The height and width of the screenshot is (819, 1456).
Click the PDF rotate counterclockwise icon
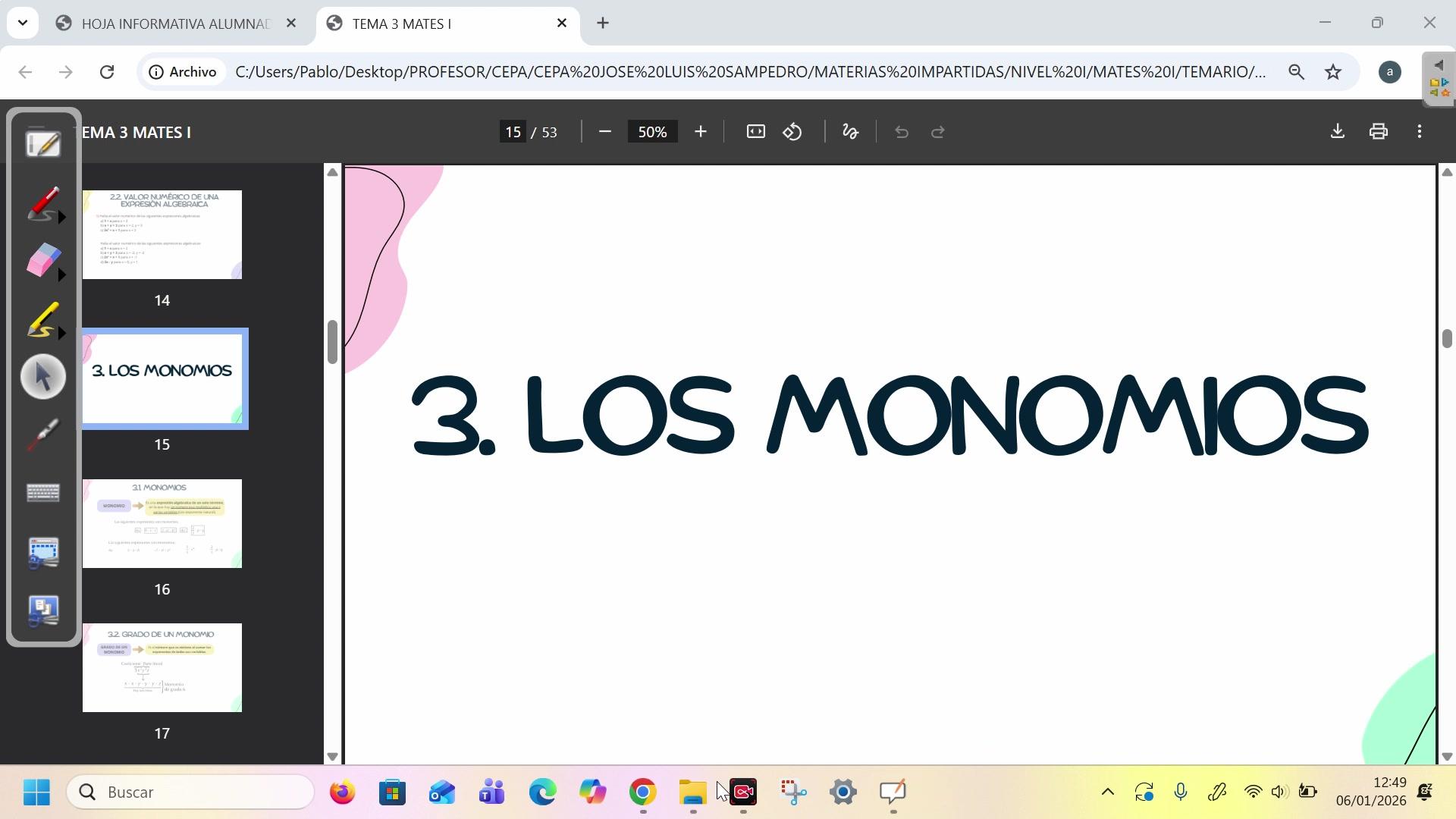point(792,132)
